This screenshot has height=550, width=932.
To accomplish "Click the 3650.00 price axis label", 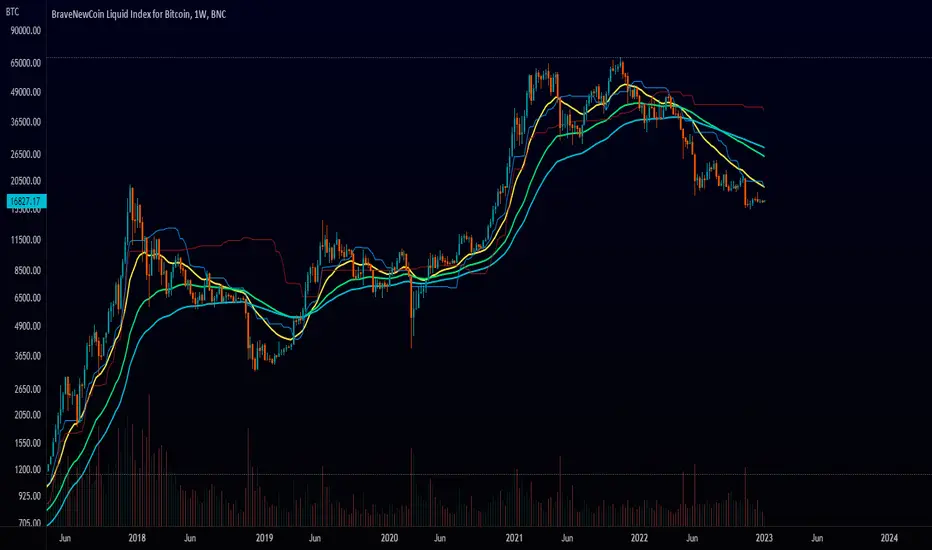I will pos(27,356).
